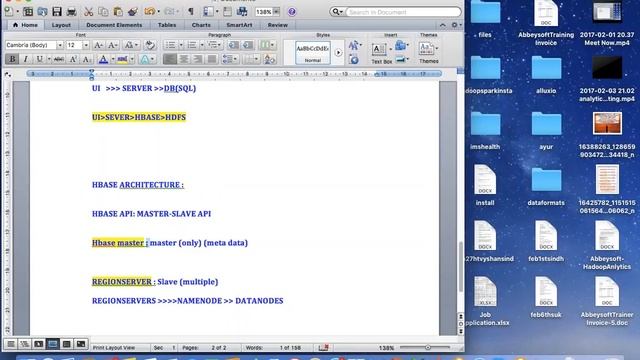Open the Media Browser icon

click(242, 11)
